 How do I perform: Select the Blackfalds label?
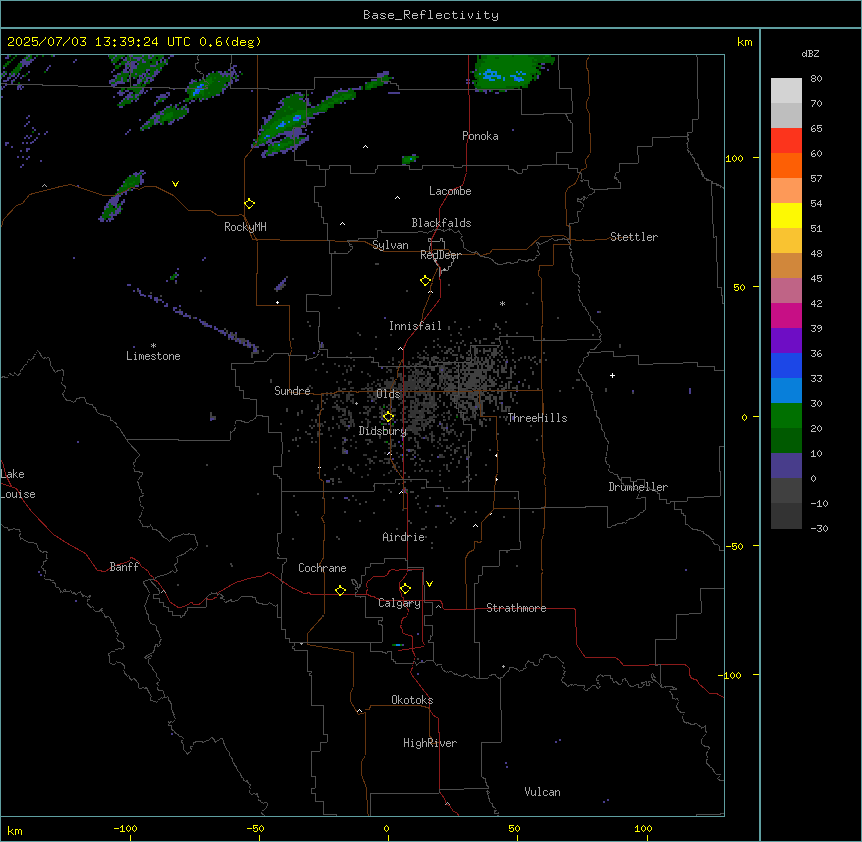(x=441, y=223)
